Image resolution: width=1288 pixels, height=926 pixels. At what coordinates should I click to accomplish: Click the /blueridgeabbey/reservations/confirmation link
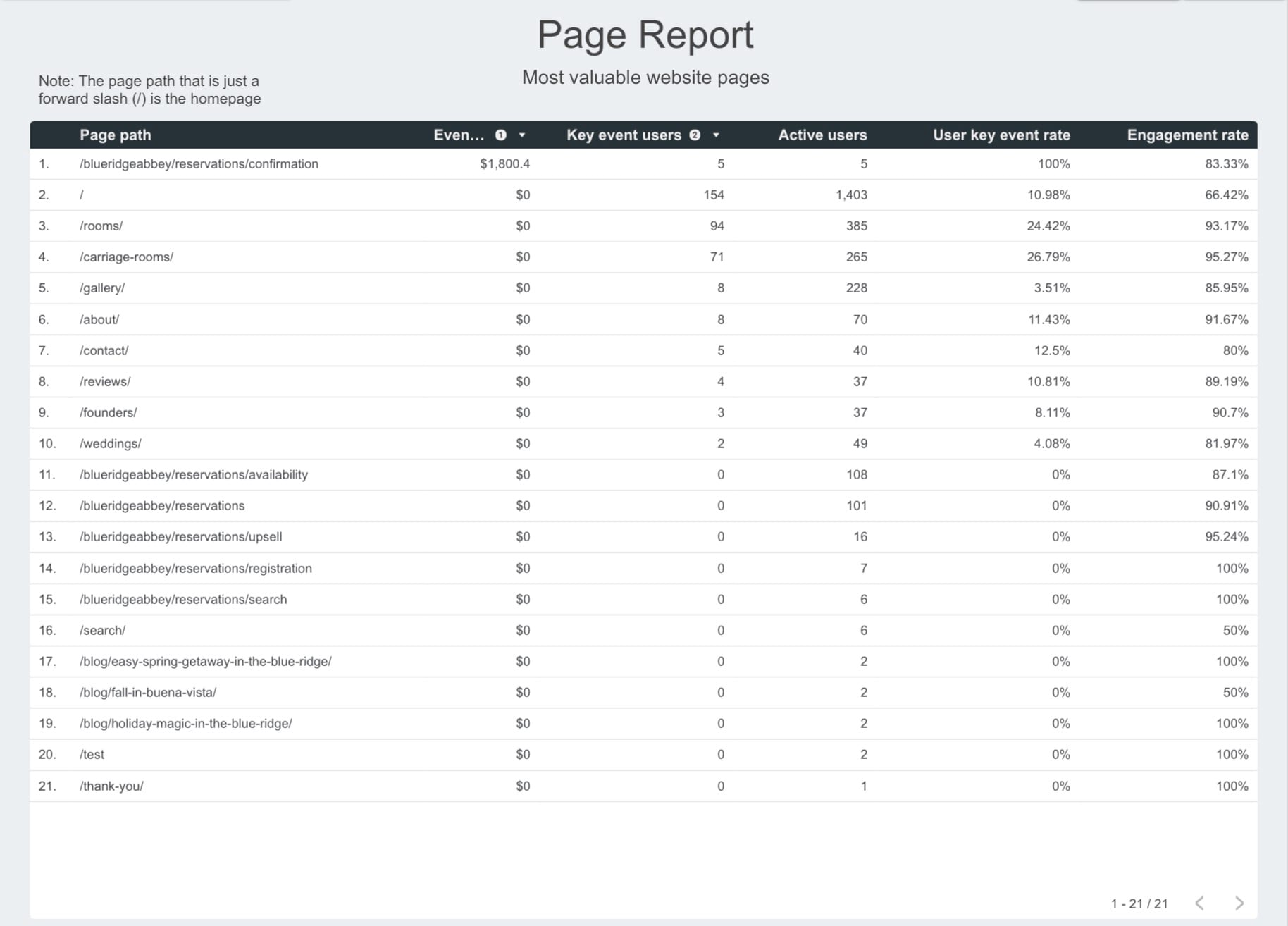(199, 163)
